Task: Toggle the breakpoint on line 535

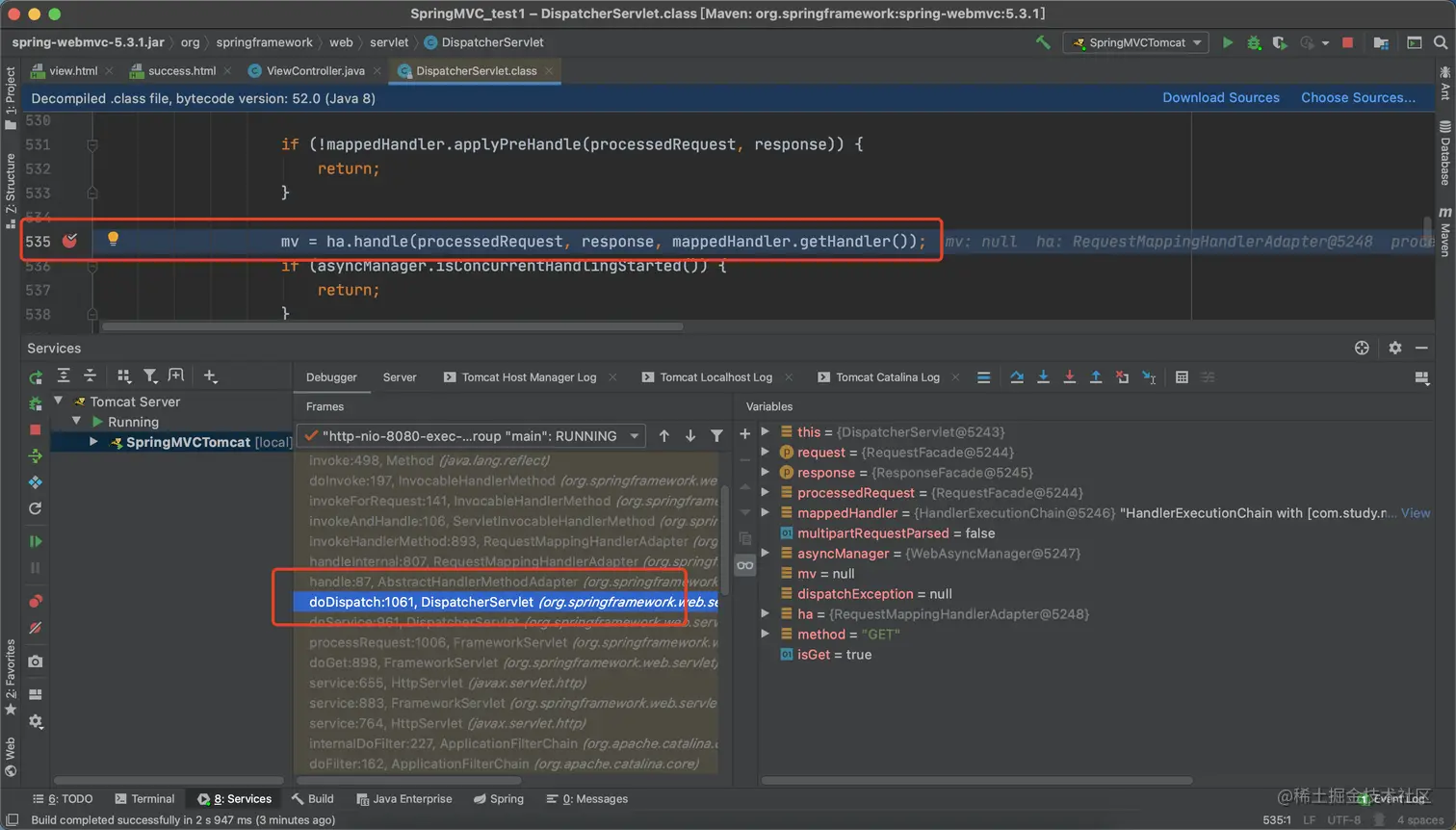Action: click(x=70, y=241)
